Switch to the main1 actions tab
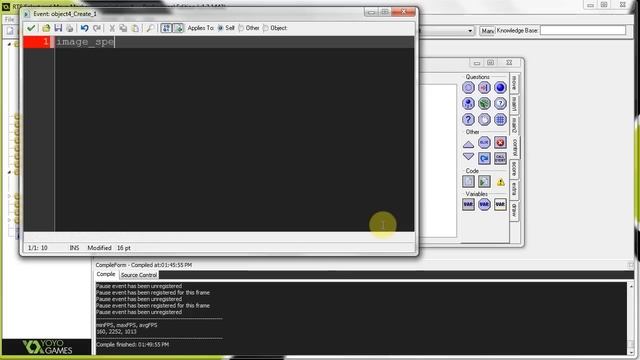The height and width of the screenshot is (360, 640). click(x=514, y=104)
